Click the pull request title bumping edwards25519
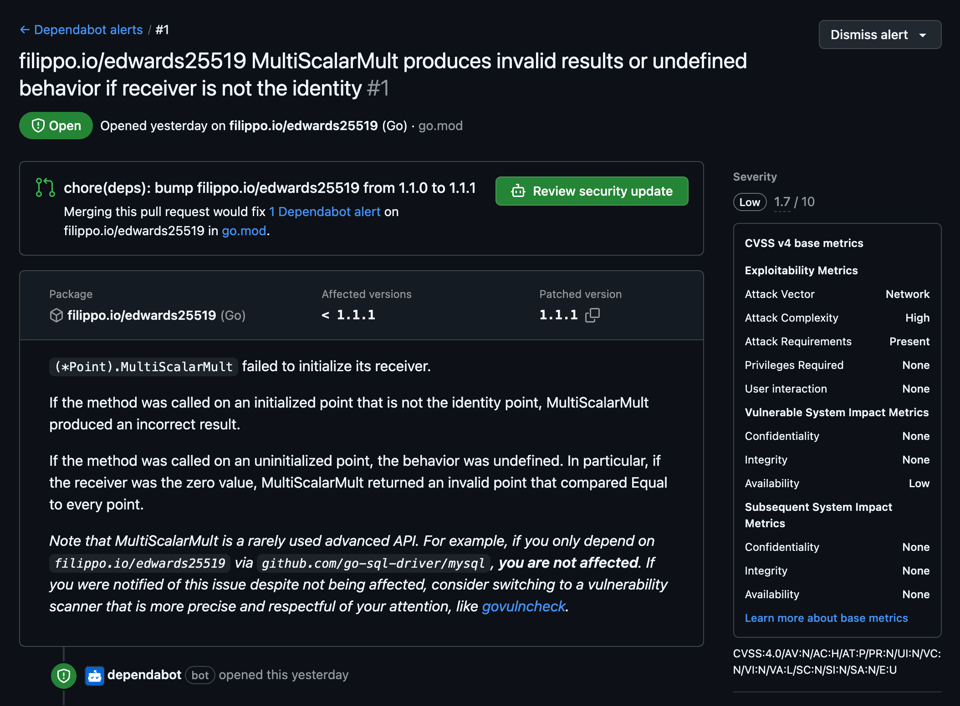Viewport: 960px width, 706px height. coord(269,188)
